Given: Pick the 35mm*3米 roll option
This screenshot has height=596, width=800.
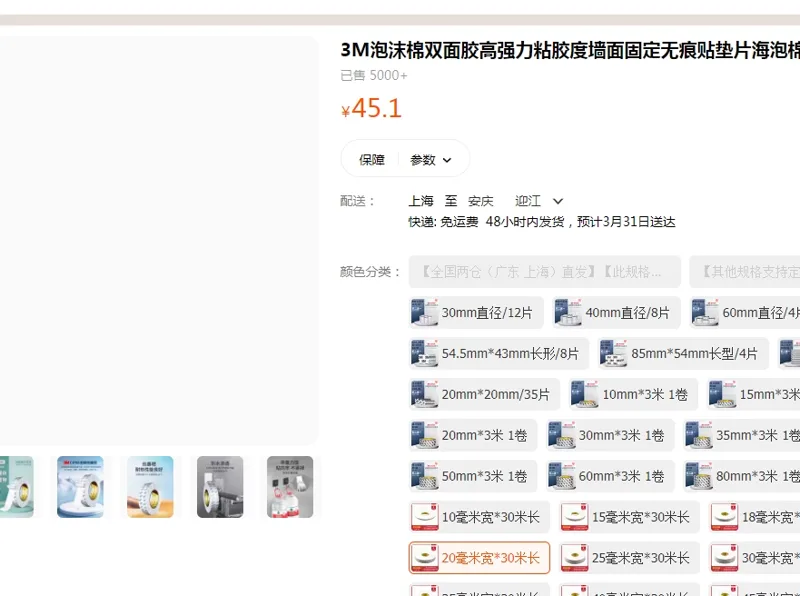Looking at the screenshot, I should (x=742, y=435).
